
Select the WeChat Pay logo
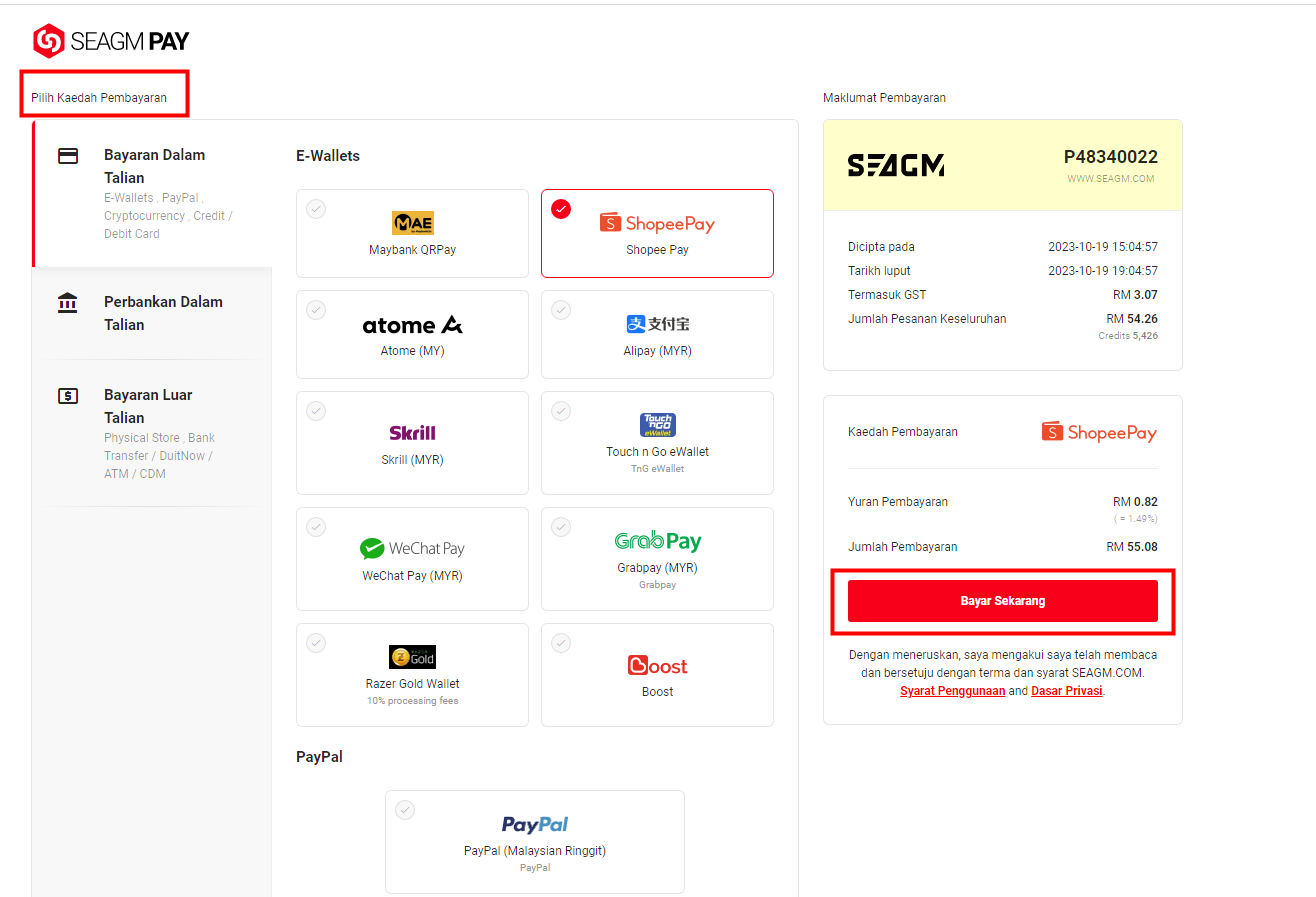click(x=412, y=548)
